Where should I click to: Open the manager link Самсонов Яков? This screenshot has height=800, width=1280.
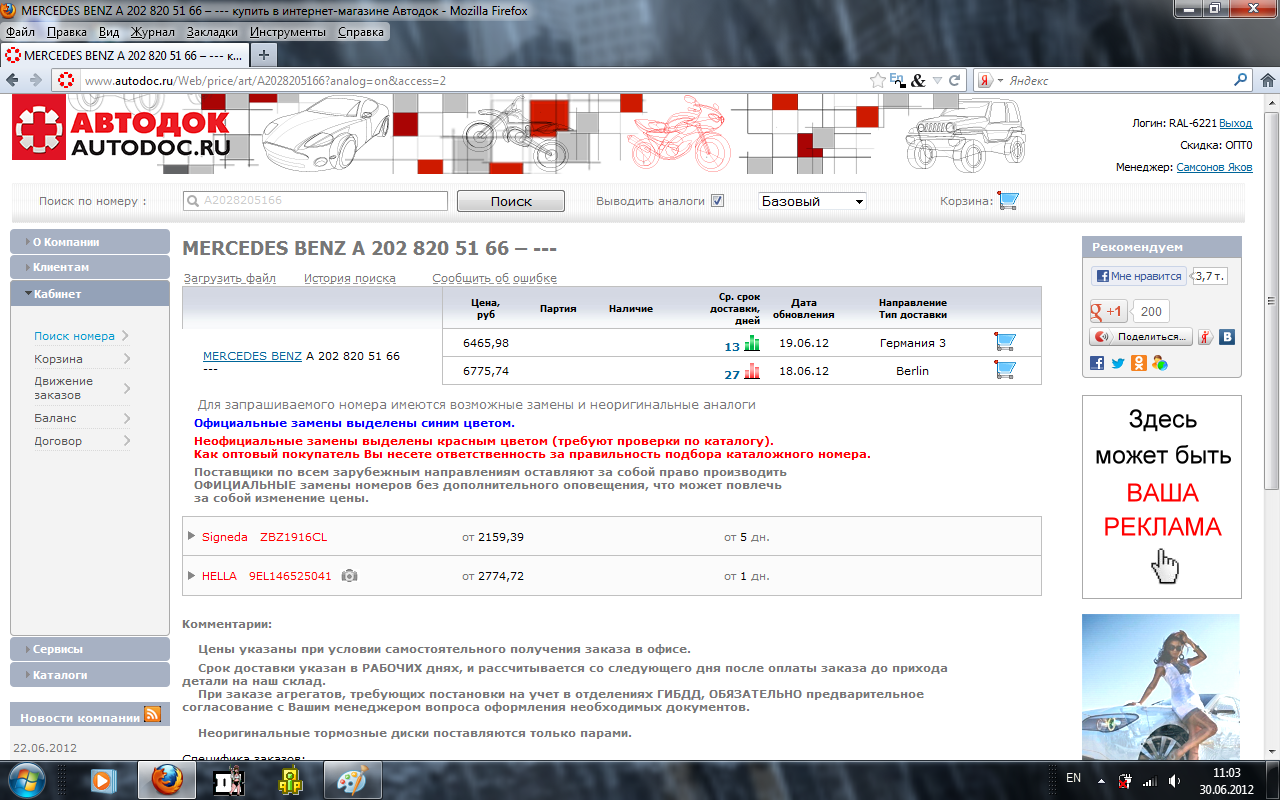1214,167
